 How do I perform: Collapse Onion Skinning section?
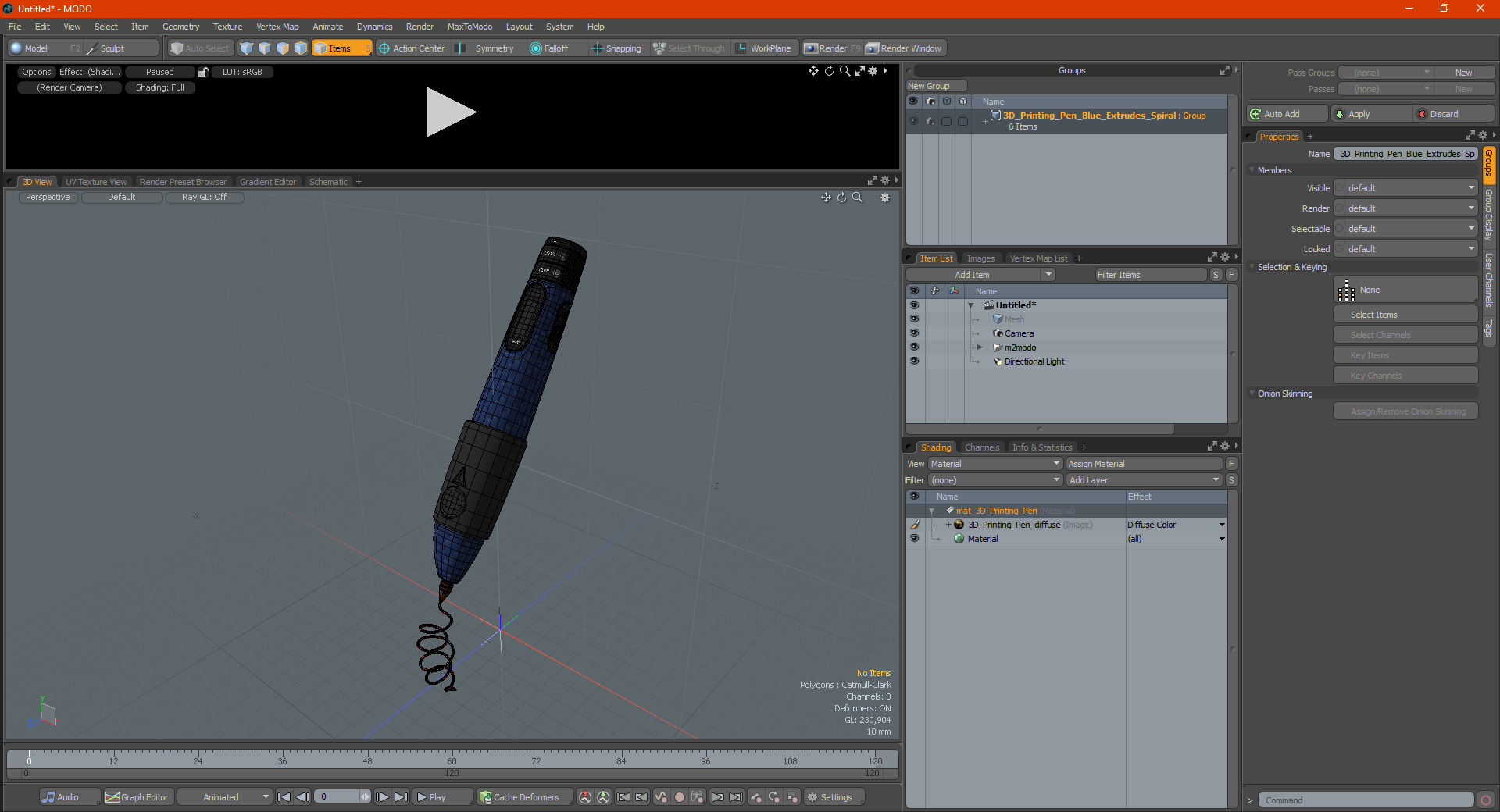tap(1252, 394)
